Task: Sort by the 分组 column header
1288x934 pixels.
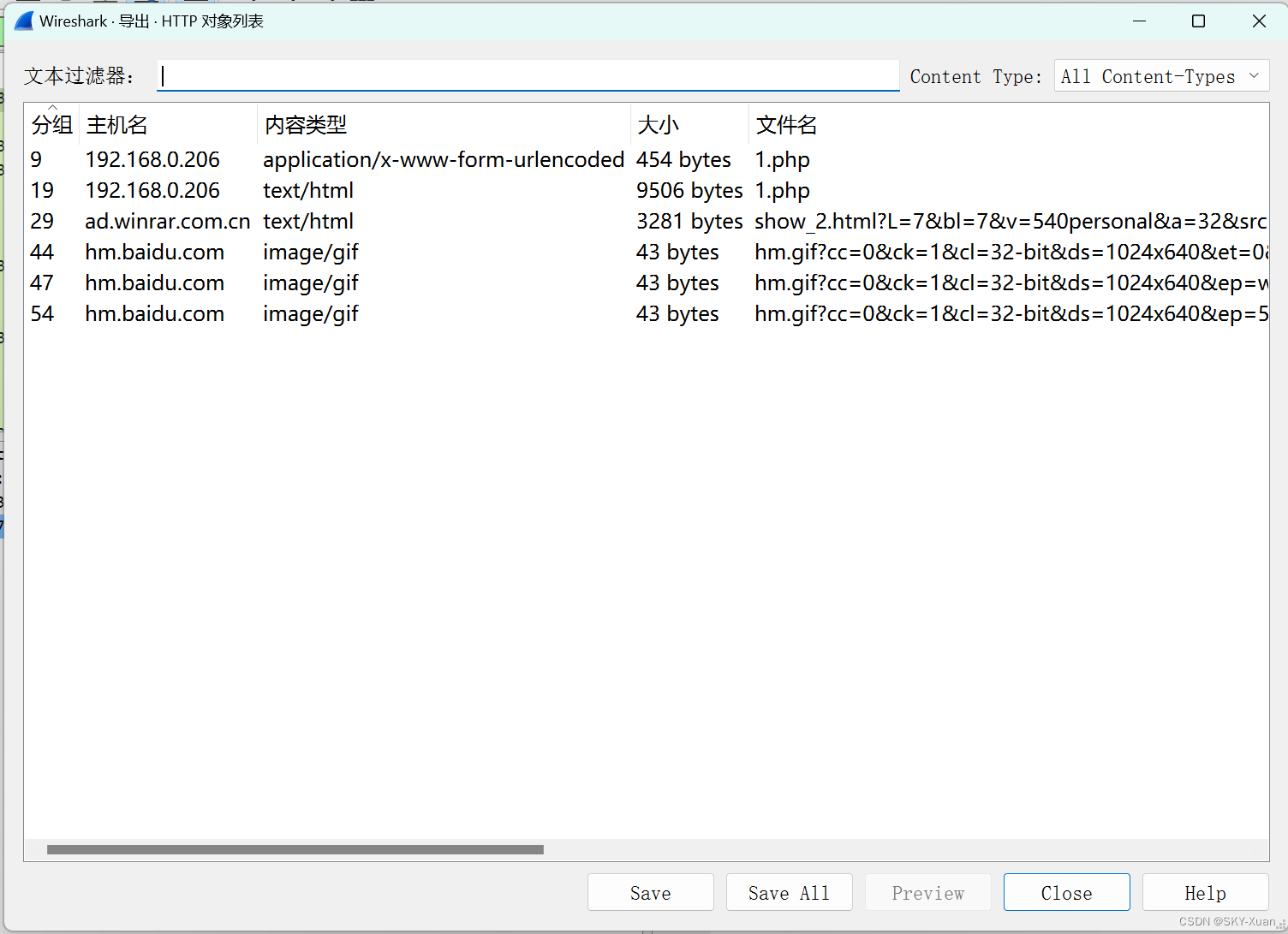Action: [x=51, y=125]
